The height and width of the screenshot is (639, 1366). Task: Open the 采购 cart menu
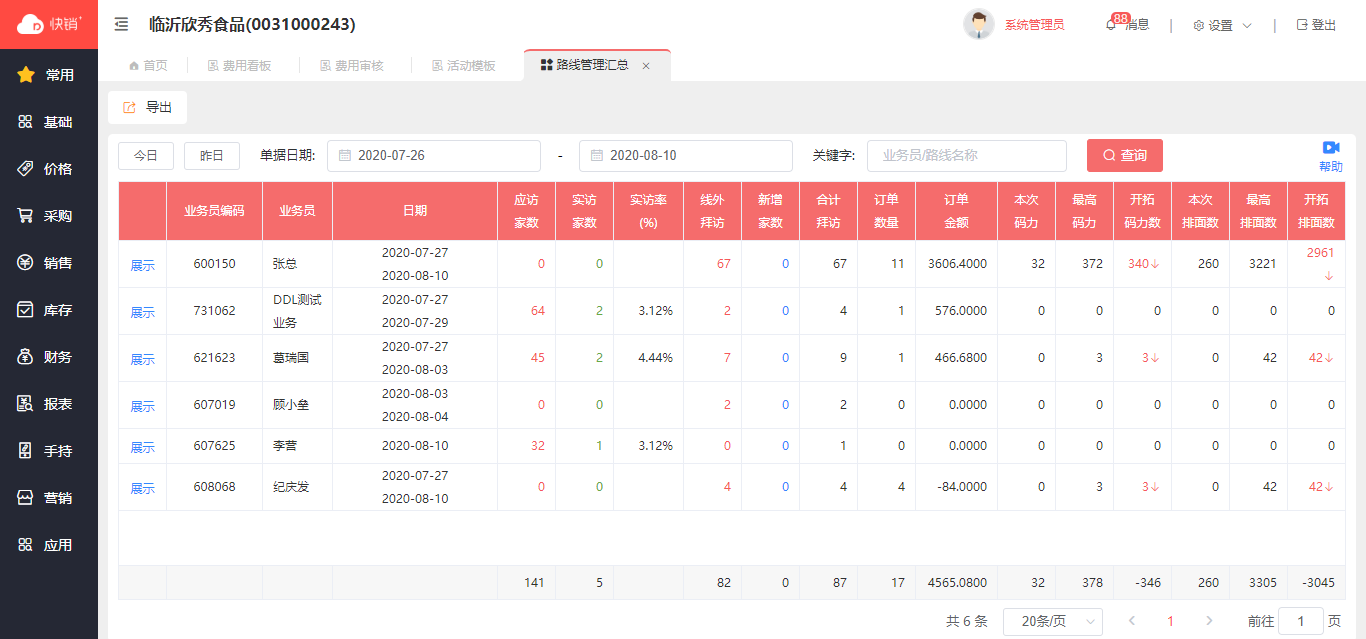[x=48, y=216]
